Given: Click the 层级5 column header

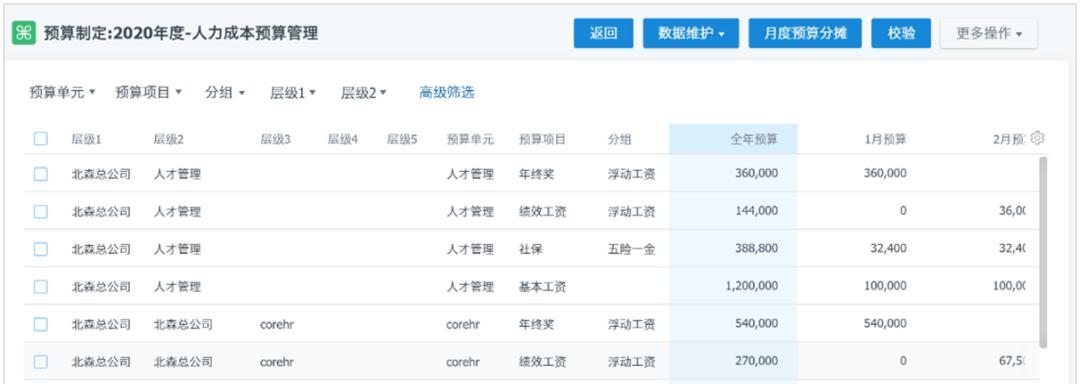Looking at the screenshot, I should pyautogui.click(x=402, y=139).
